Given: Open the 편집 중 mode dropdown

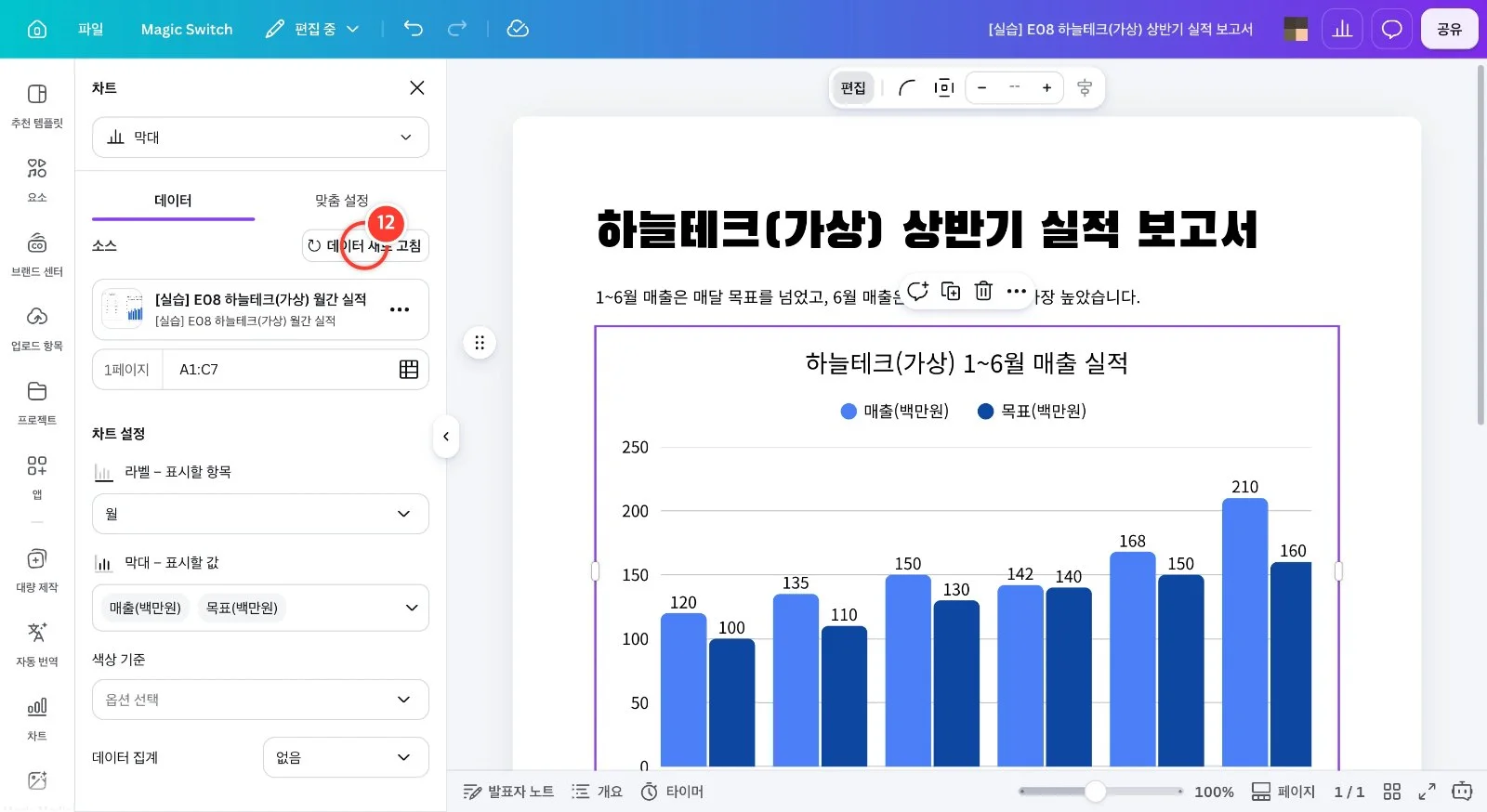Looking at the screenshot, I should pyautogui.click(x=313, y=29).
